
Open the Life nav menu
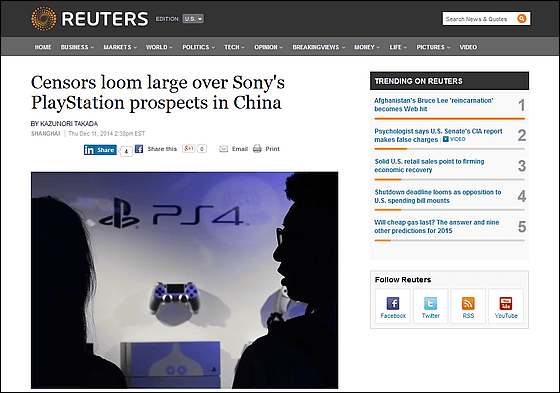398,47
